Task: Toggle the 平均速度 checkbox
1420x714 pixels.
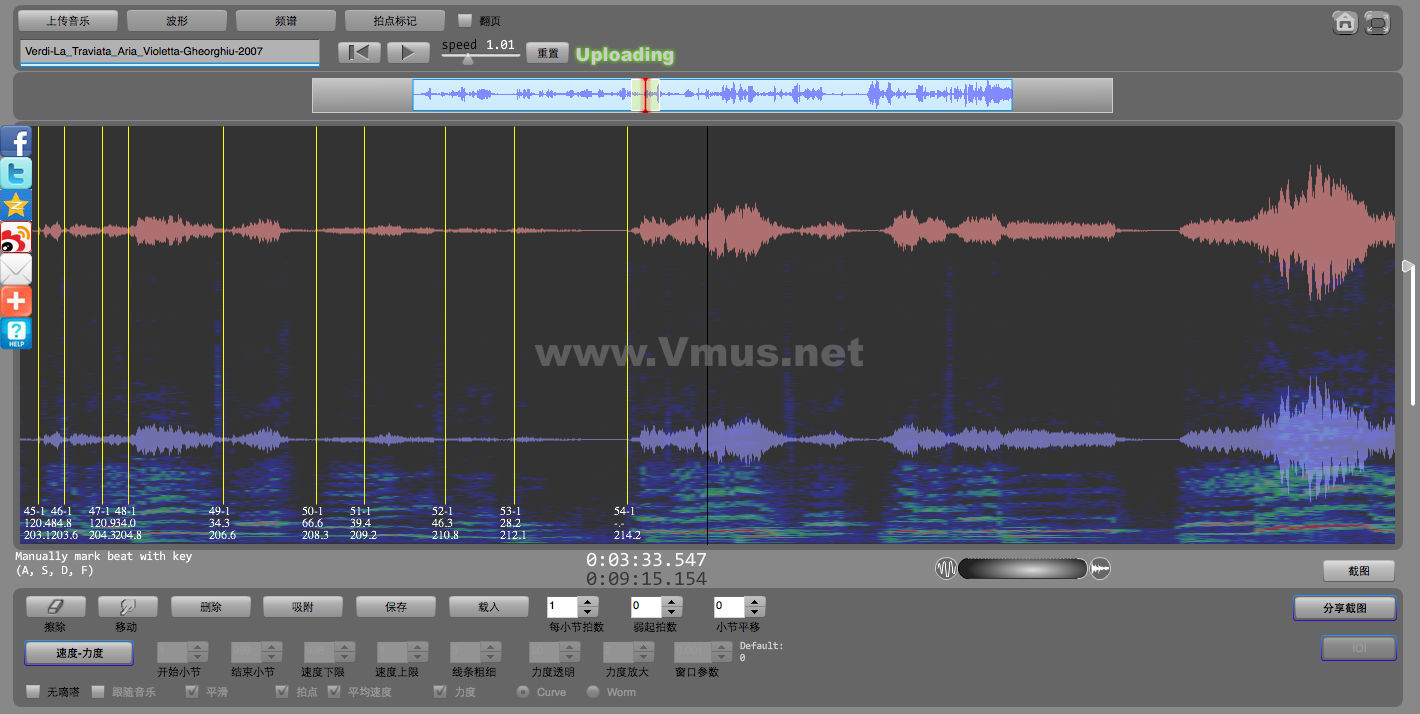Action: [335, 692]
